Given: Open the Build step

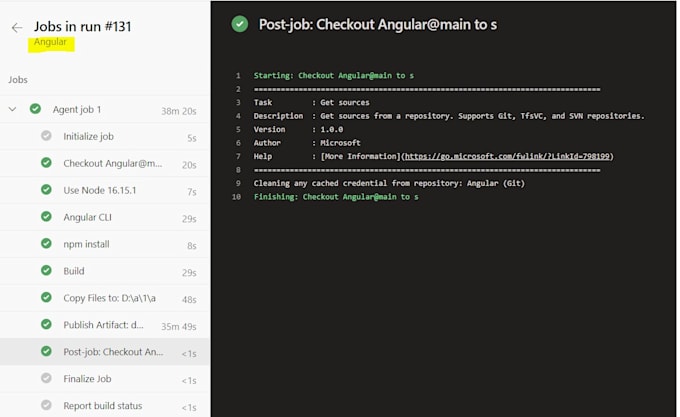Looking at the screenshot, I should (x=105, y=271).
